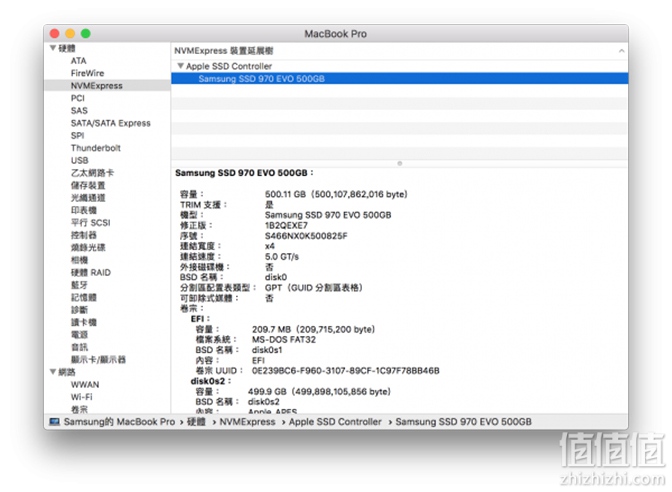
Task: Select 顯示卡/顯示器 in the sidebar
Action: tap(98, 359)
